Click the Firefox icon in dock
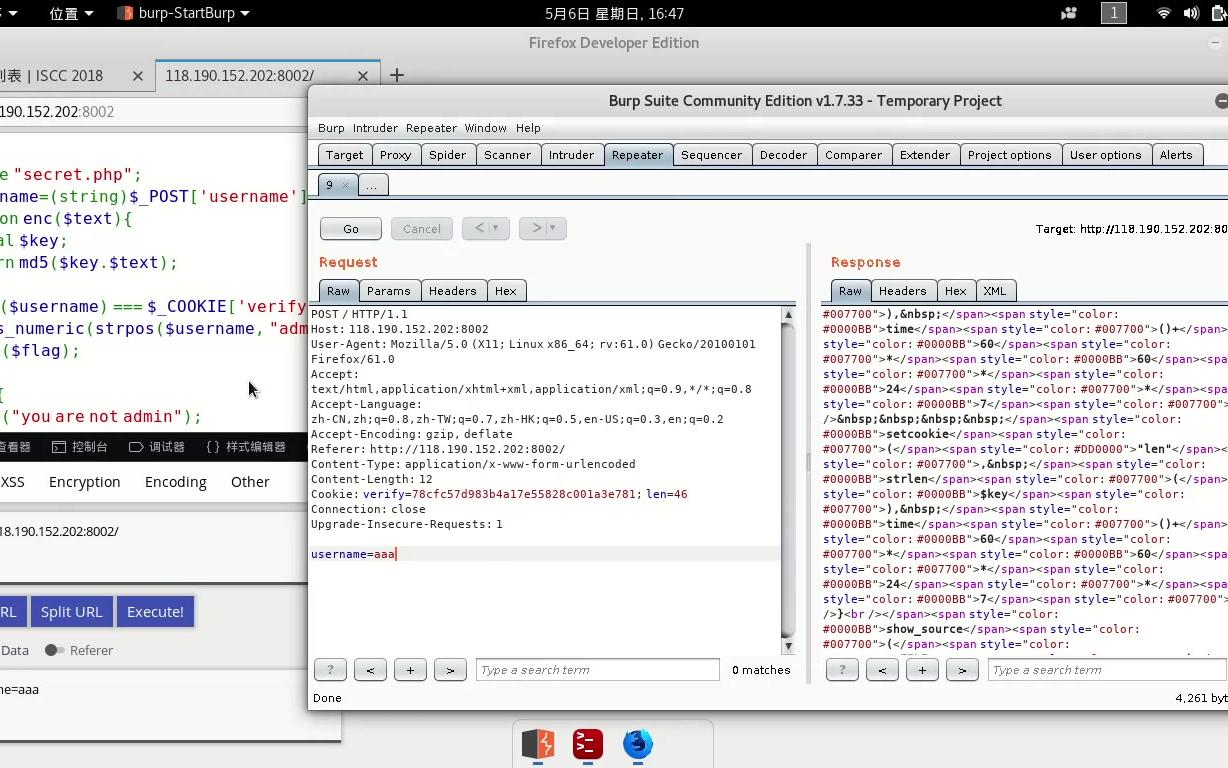Screen dimensions: 1228x768 tap(637, 744)
